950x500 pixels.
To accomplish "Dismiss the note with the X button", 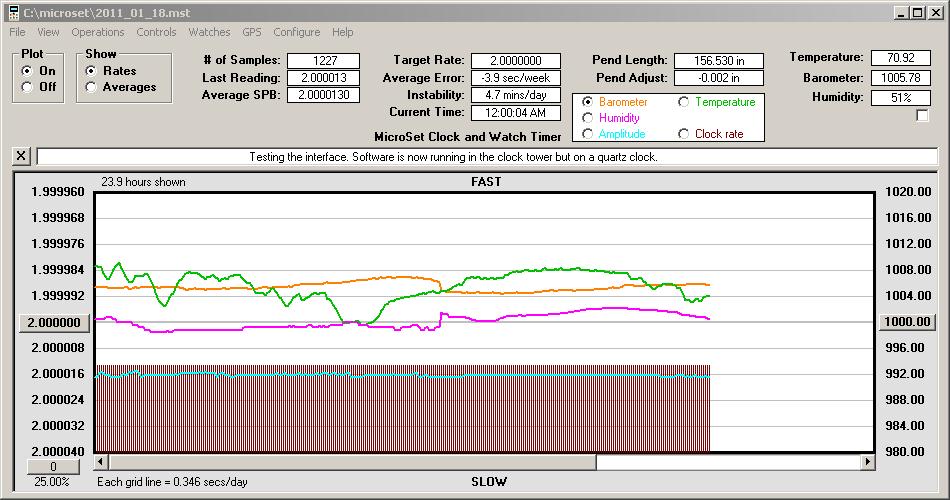I will tap(21, 156).
